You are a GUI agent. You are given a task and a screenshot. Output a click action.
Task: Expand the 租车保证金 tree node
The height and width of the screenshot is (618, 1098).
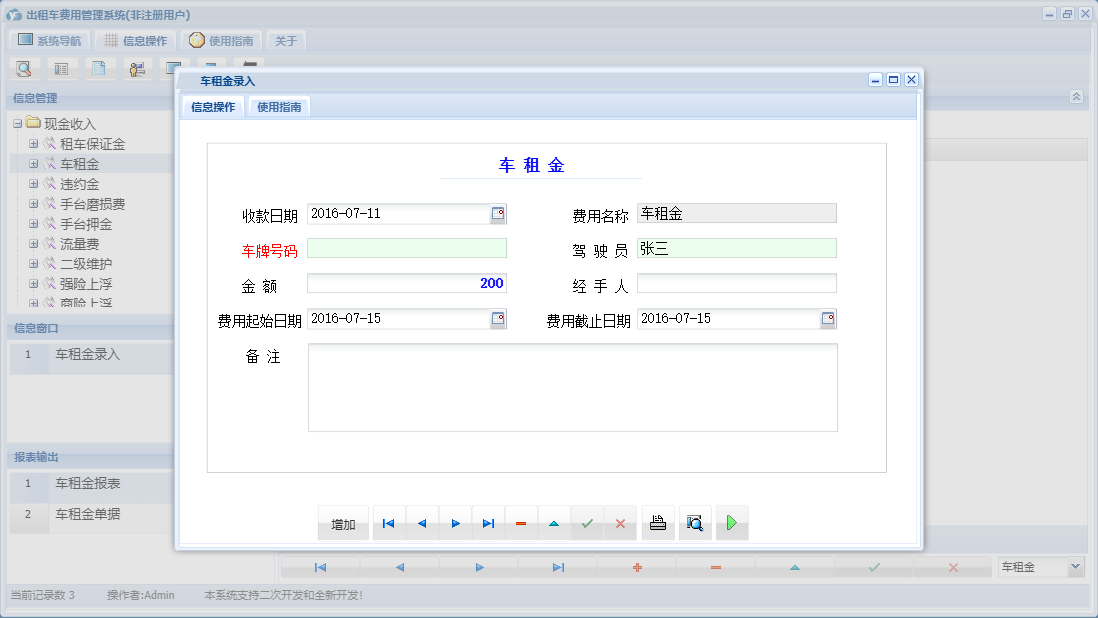click(x=34, y=144)
